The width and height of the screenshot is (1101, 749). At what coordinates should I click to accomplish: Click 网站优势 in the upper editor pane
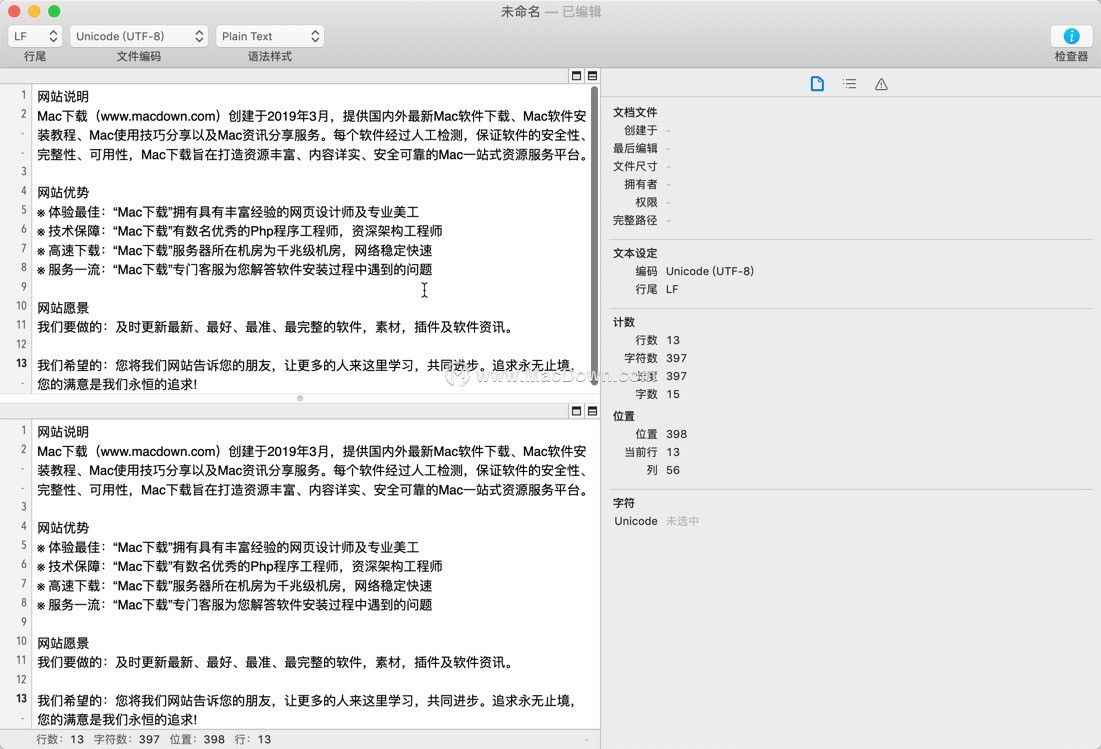63,192
